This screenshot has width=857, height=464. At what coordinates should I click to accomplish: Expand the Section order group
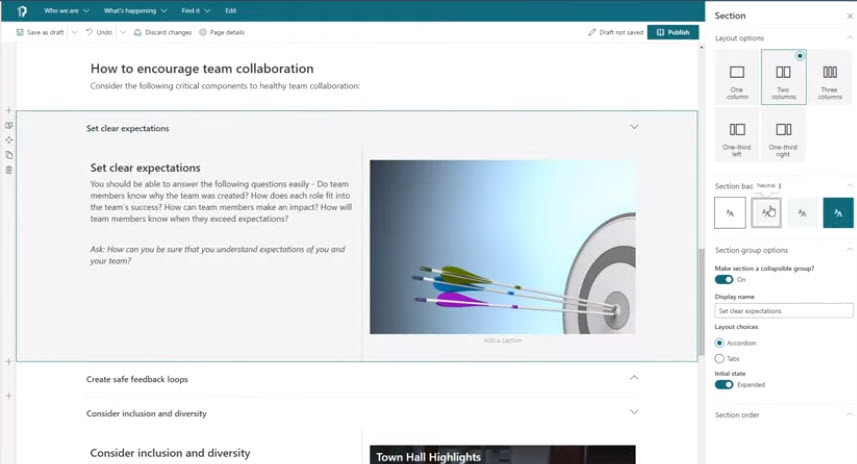pos(849,414)
